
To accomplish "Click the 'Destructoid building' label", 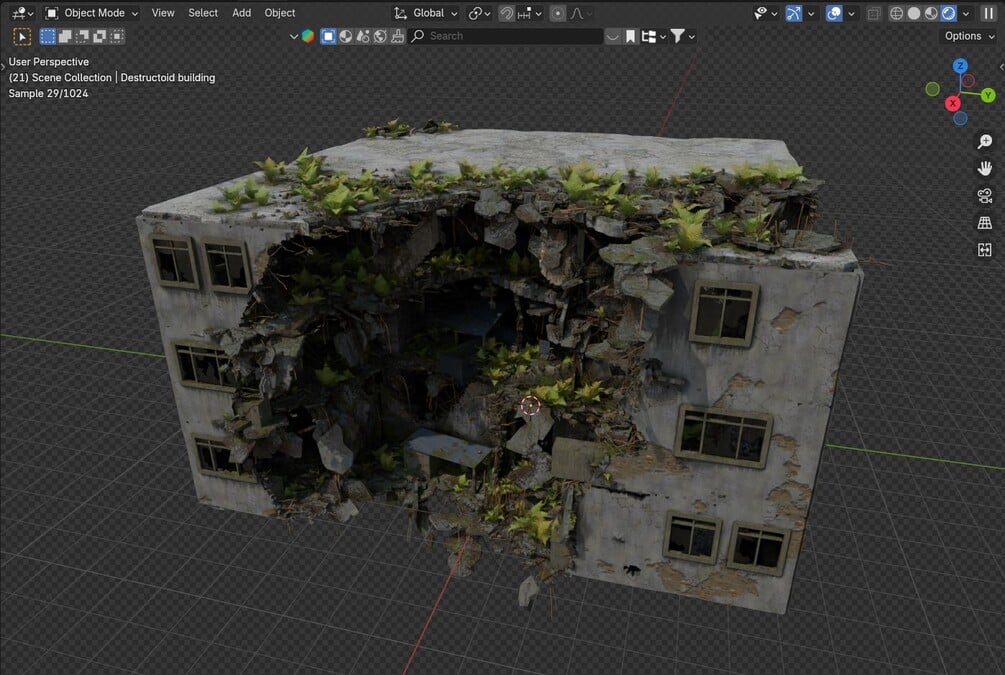I will (x=168, y=78).
